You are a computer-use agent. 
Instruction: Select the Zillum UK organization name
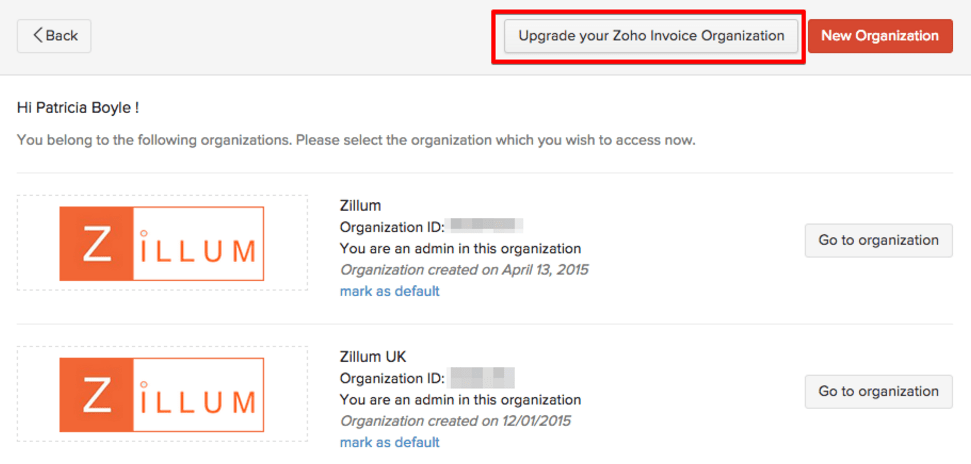(373, 357)
